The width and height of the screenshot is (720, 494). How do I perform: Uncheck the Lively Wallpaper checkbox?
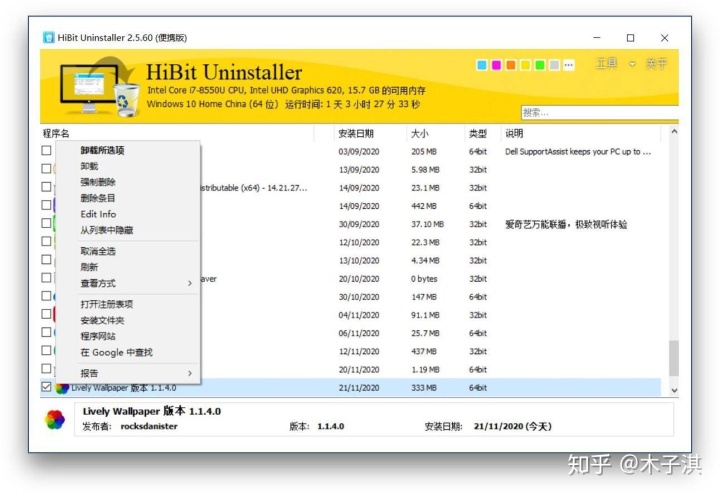(x=46, y=387)
